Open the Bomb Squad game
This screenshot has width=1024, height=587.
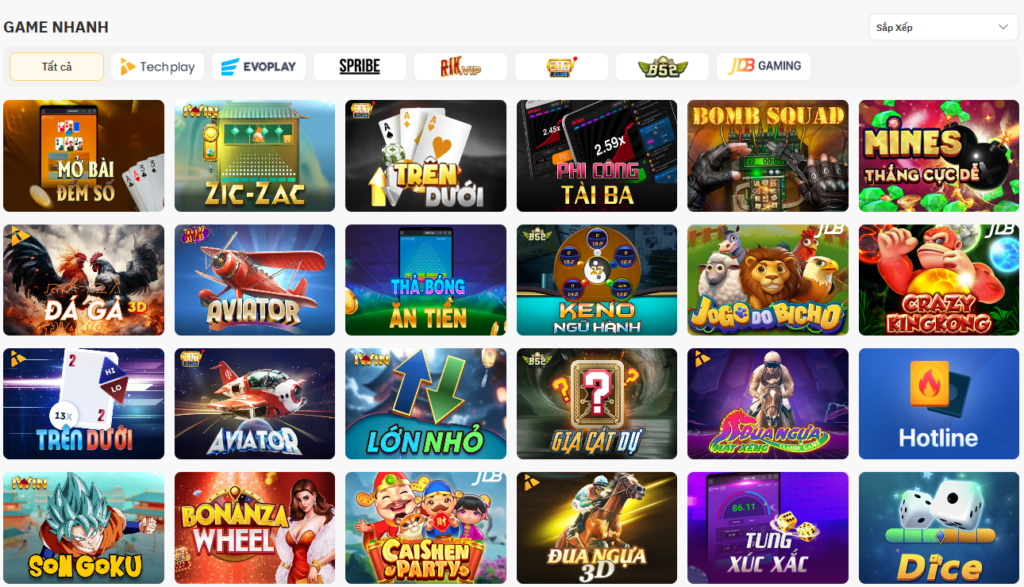[x=768, y=156]
